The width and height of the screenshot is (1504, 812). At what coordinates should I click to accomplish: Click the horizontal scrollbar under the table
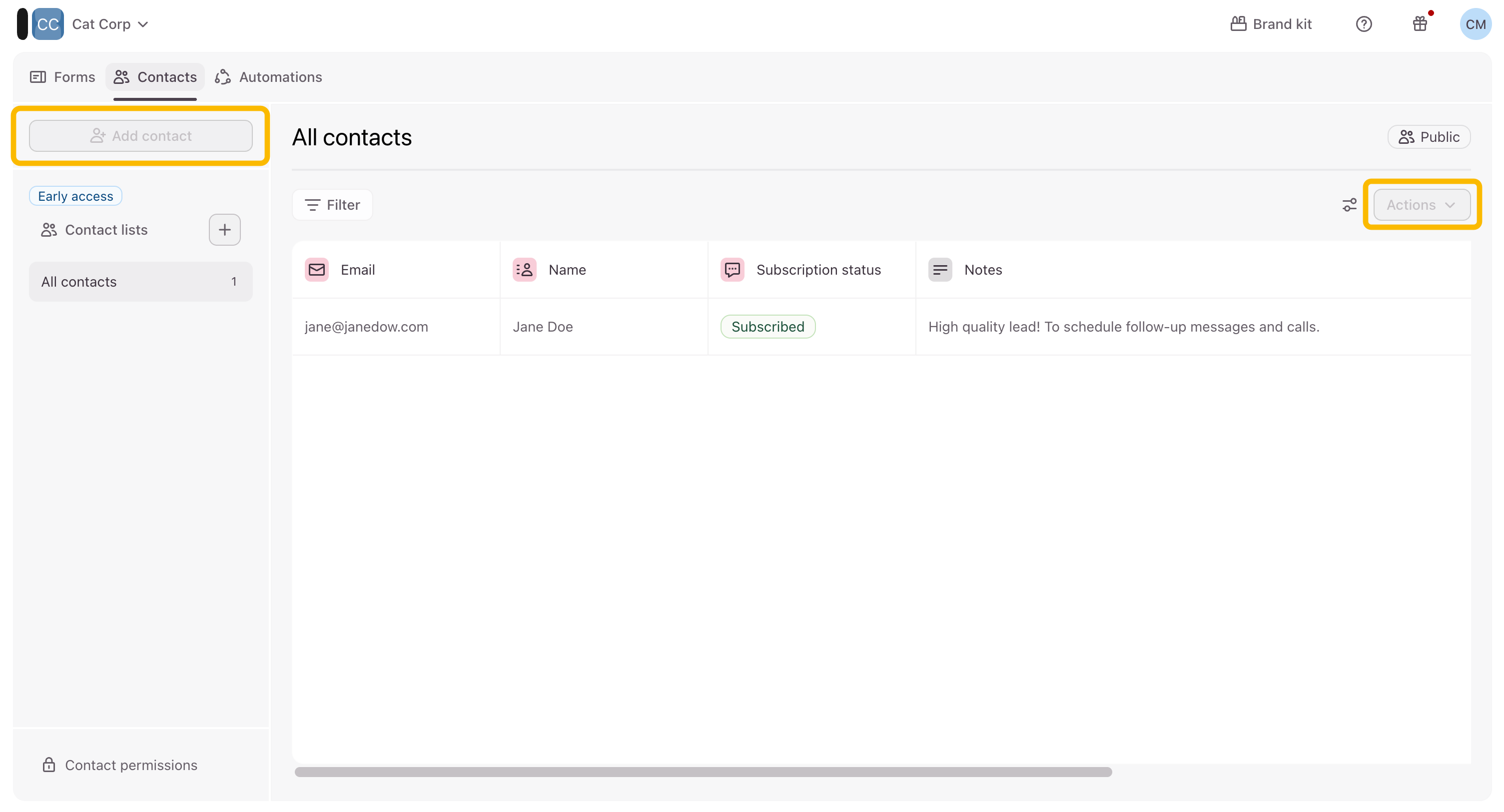coord(703,772)
